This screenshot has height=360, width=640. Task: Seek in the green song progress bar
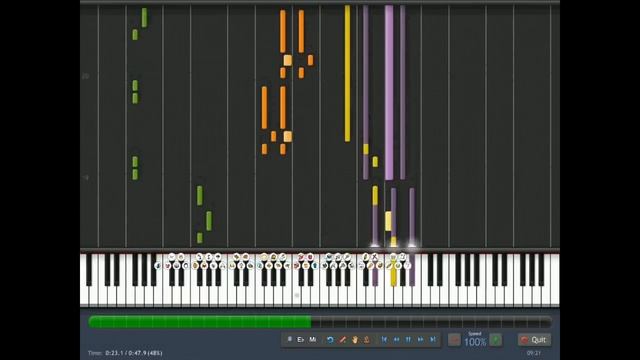click(320, 322)
